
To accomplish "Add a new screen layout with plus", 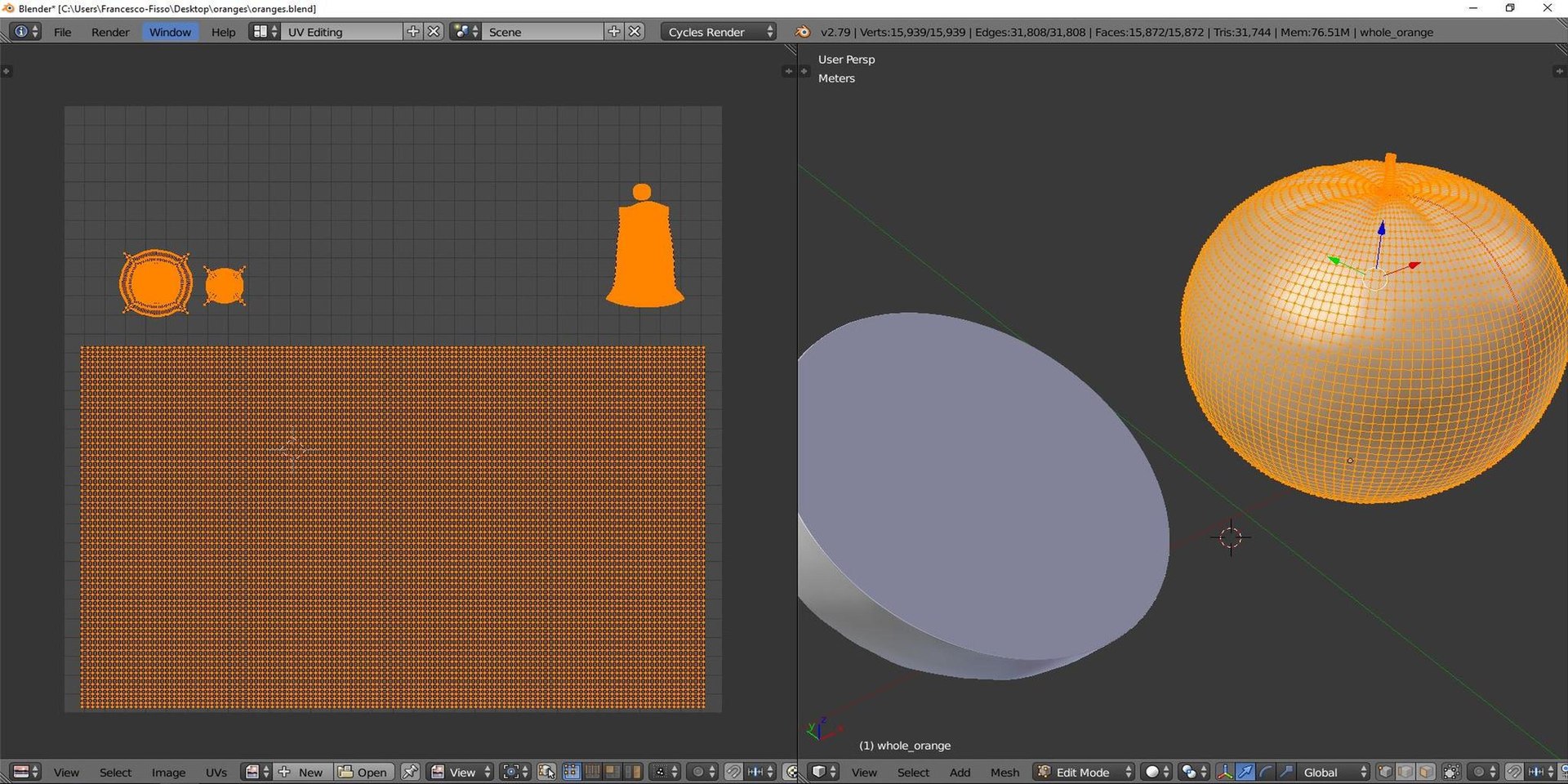I will (x=413, y=32).
